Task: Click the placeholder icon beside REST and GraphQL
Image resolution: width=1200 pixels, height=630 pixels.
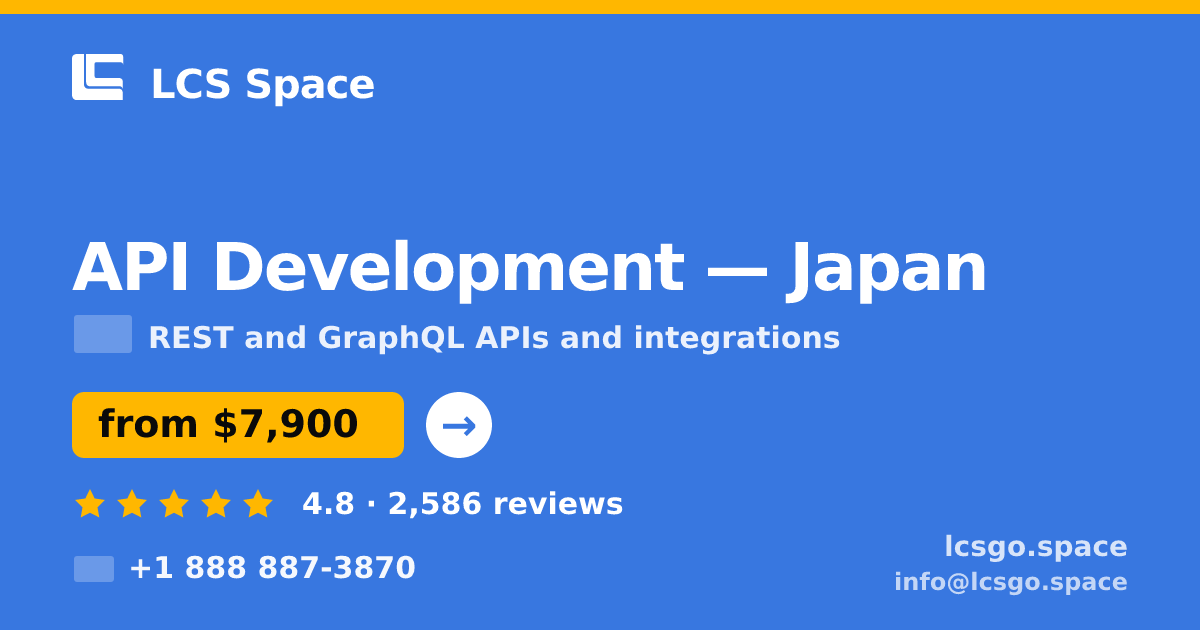Action: 103,334
